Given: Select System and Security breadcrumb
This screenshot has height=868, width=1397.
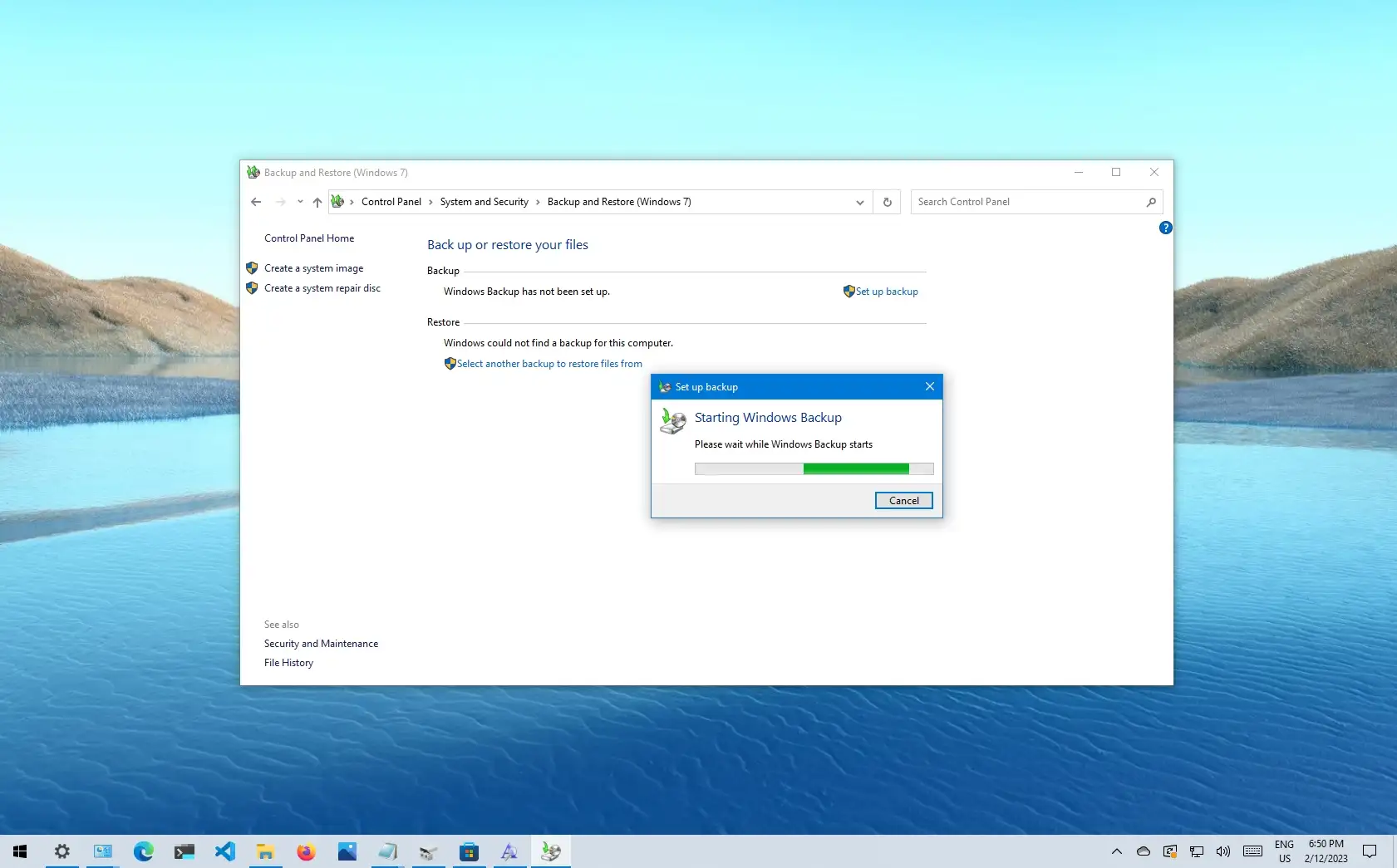Looking at the screenshot, I should [x=485, y=202].
